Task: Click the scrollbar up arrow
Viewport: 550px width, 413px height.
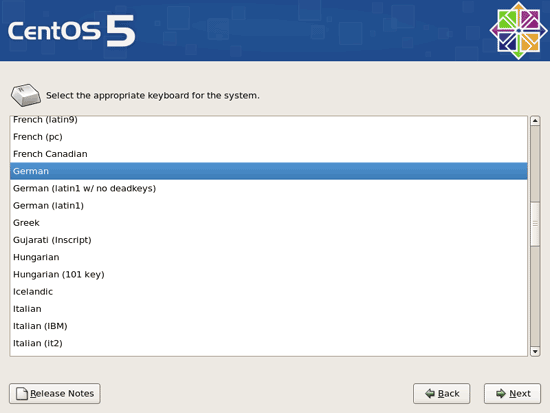Action: (x=535, y=121)
